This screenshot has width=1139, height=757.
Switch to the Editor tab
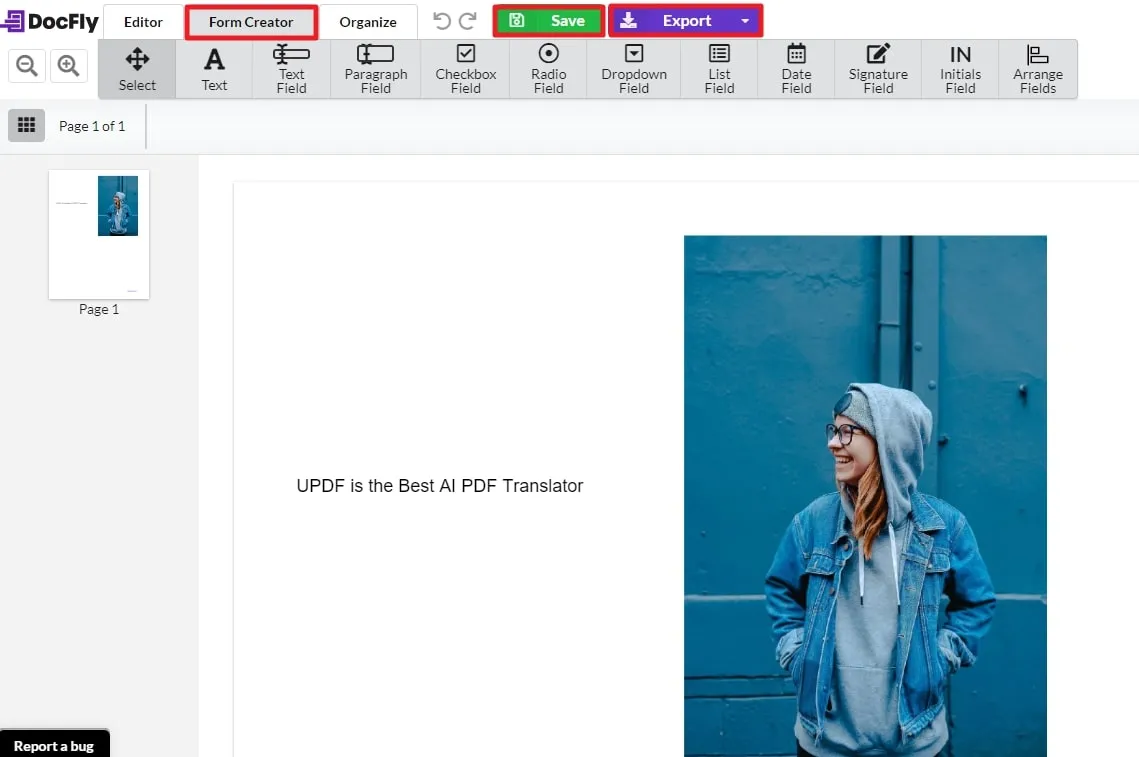142,21
